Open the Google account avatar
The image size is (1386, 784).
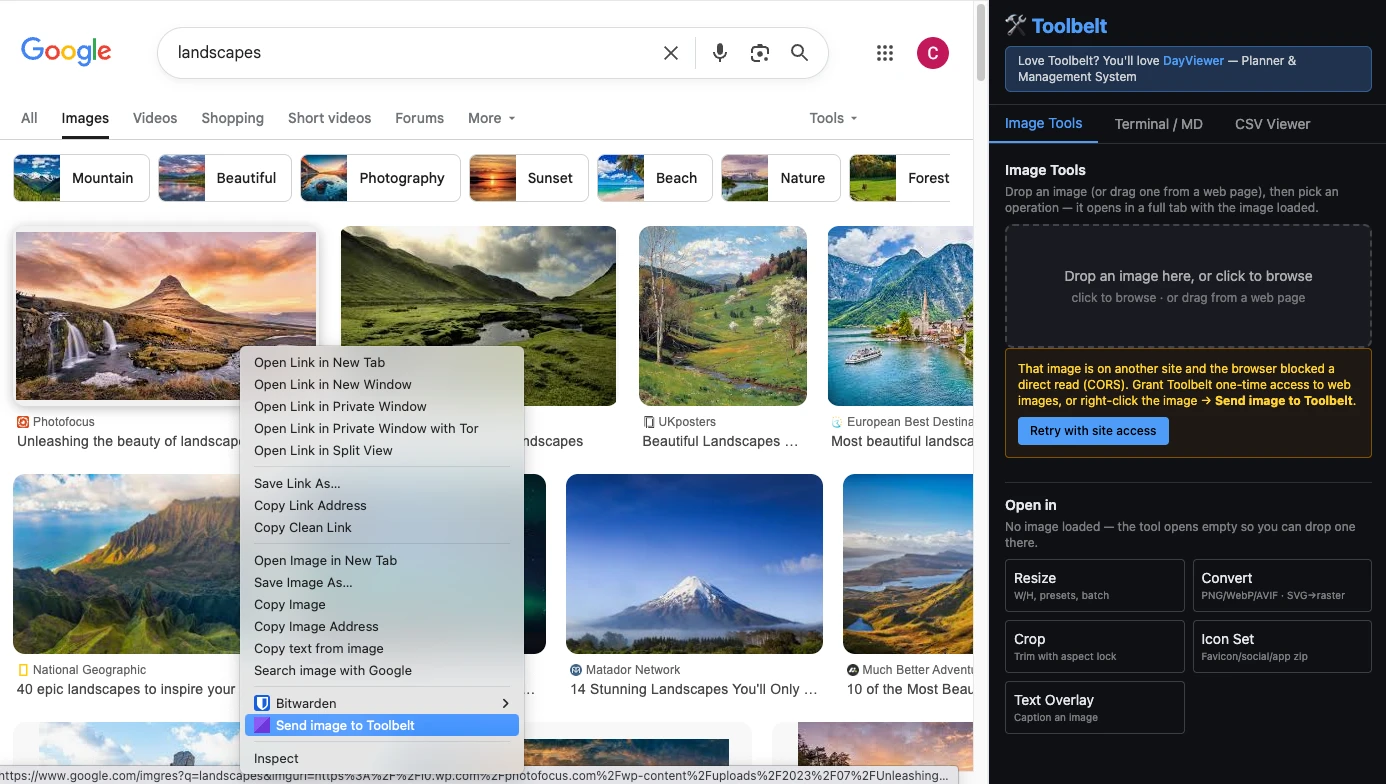933,53
